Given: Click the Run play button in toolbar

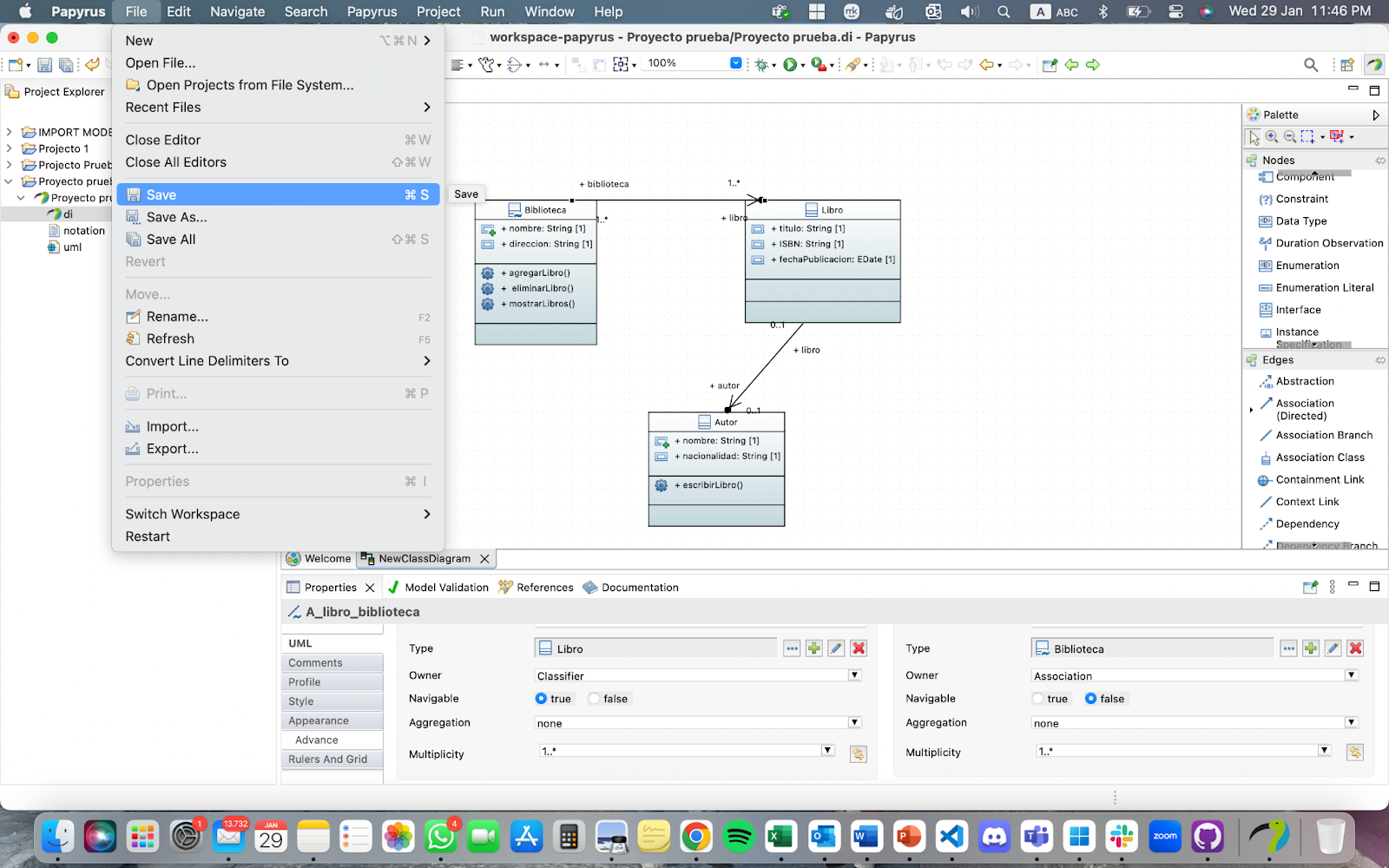Looking at the screenshot, I should point(790,64).
